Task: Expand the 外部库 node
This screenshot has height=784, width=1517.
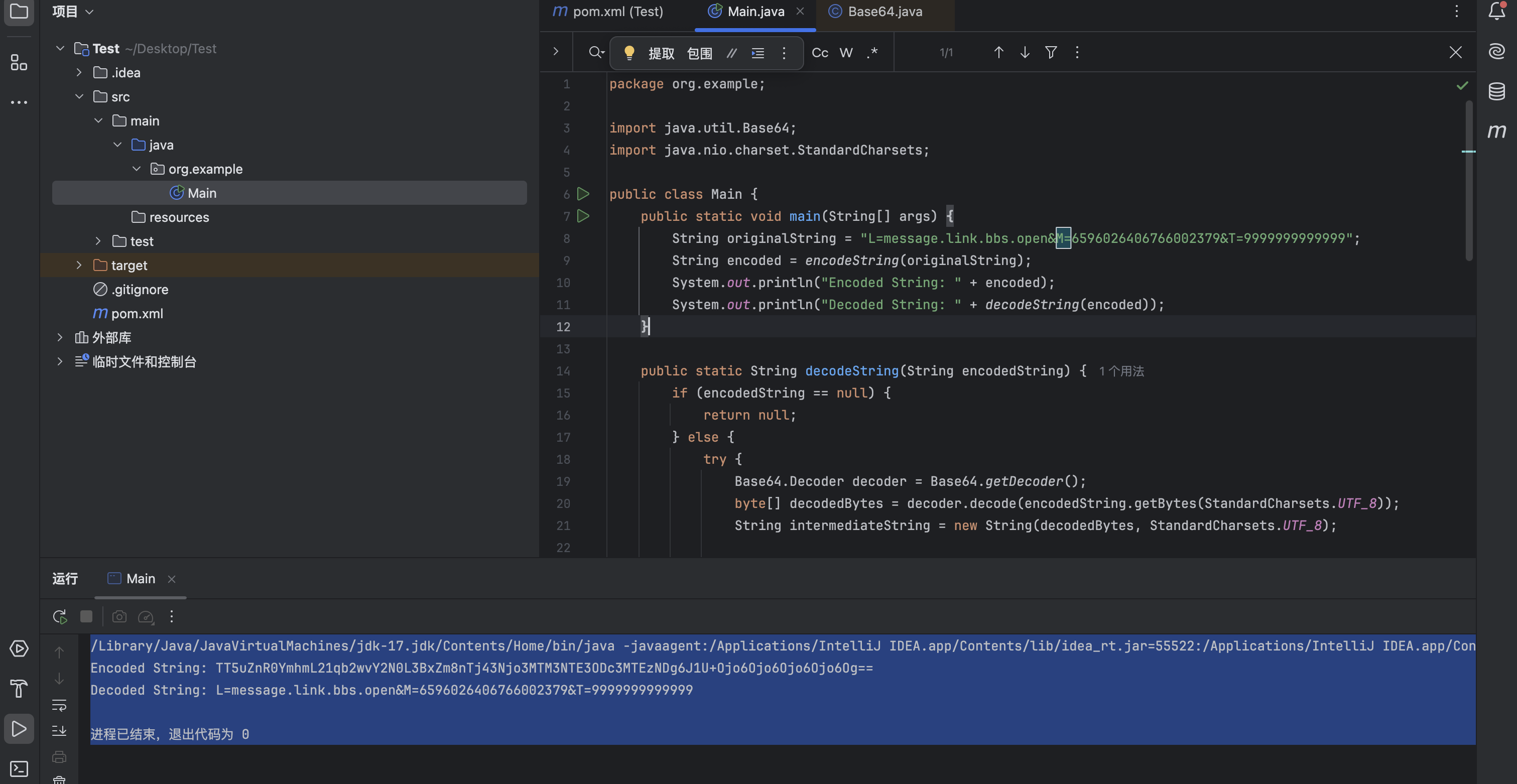Action: tap(59, 337)
